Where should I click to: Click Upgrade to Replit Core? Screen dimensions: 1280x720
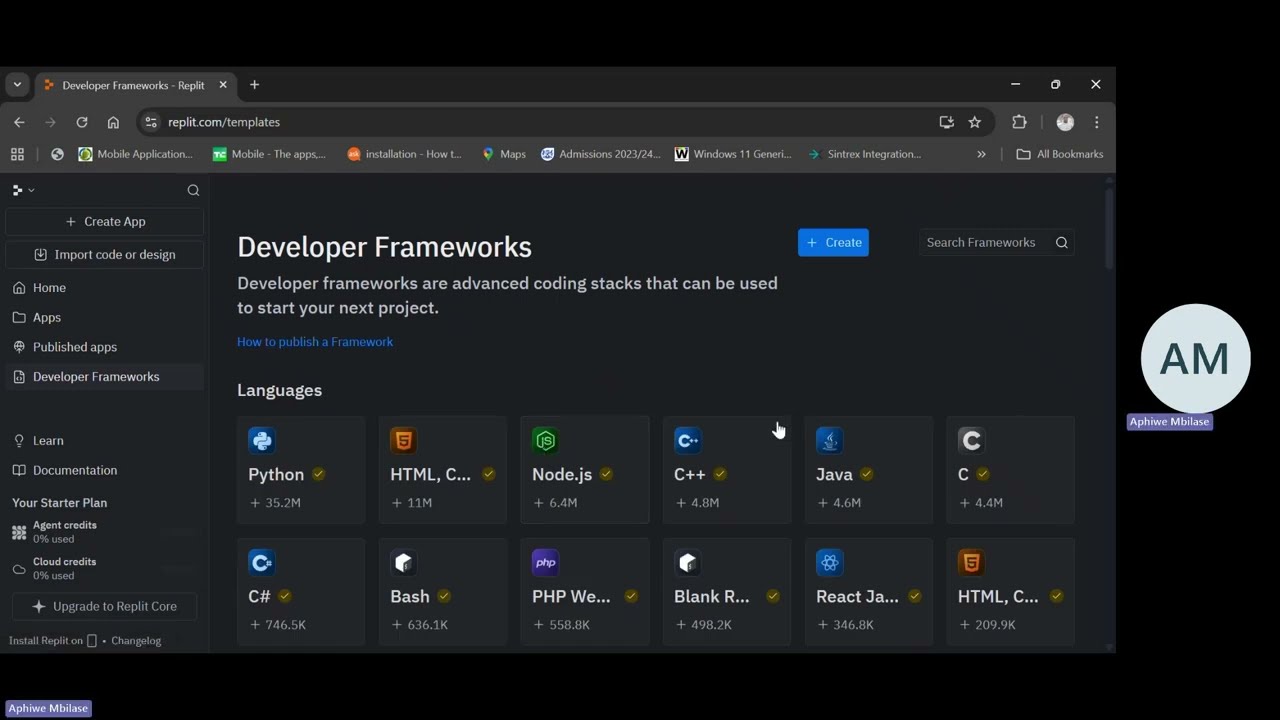pyautogui.click(x=104, y=606)
